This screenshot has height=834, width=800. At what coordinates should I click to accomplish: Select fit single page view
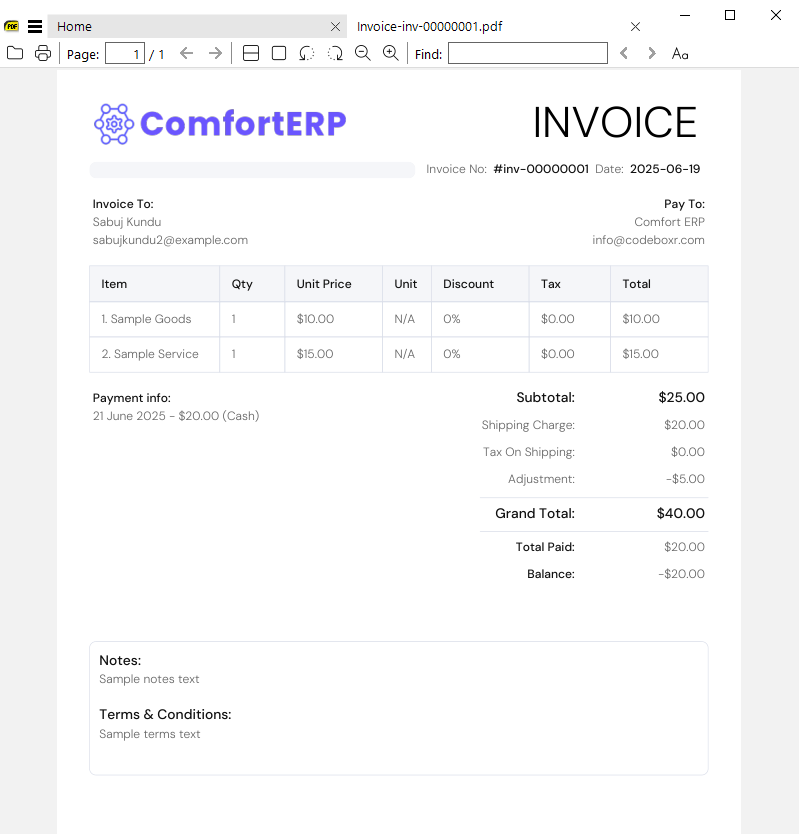point(279,53)
